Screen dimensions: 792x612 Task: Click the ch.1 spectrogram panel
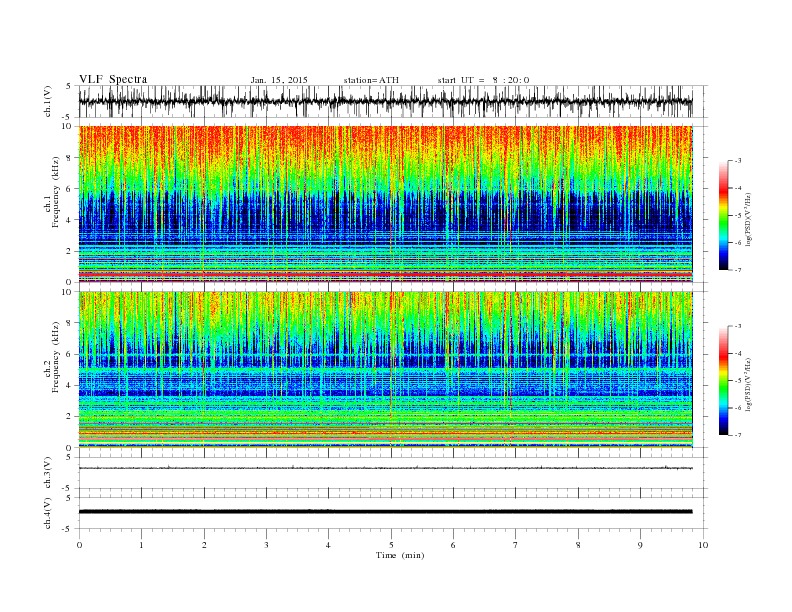[x=385, y=204]
